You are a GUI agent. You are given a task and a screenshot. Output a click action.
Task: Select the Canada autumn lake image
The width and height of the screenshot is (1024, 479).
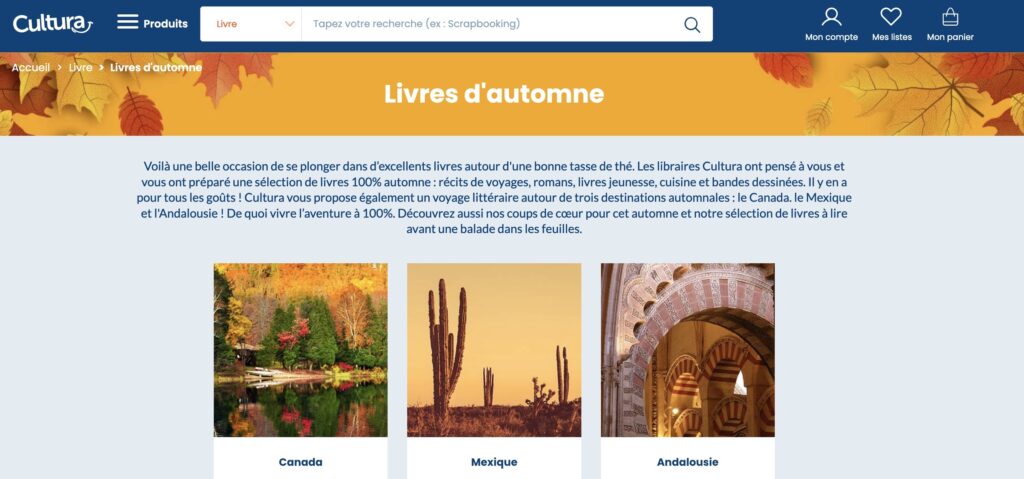[300, 350]
